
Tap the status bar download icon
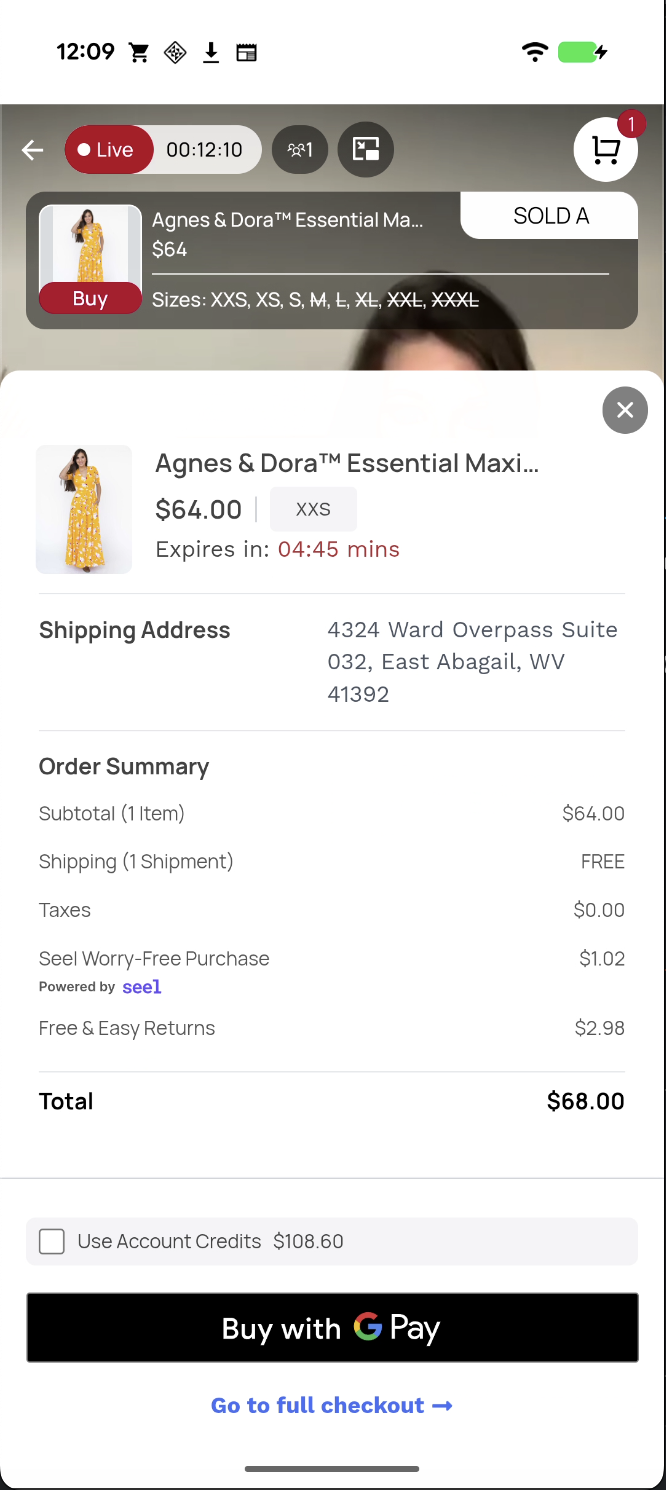(211, 52)
